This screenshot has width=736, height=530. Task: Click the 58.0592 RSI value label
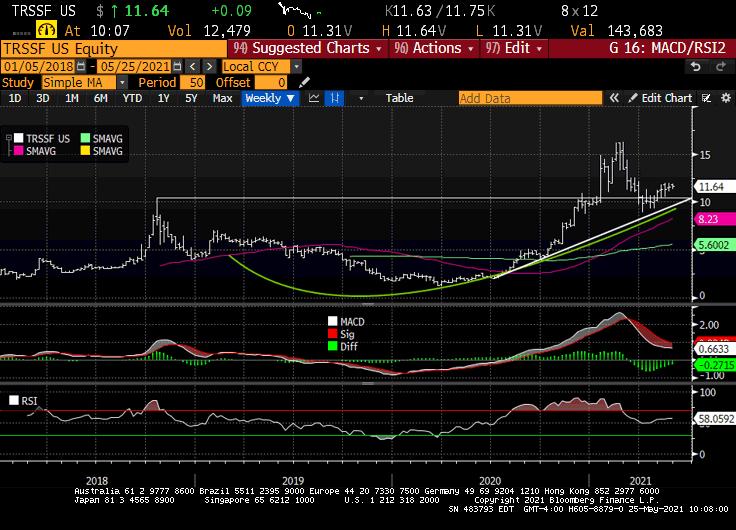point(715,419)
